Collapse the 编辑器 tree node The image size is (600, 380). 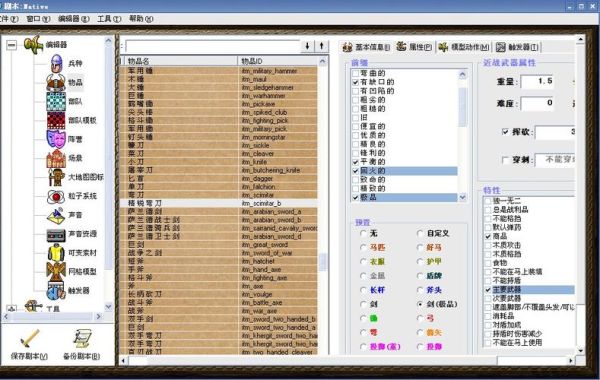12,45
